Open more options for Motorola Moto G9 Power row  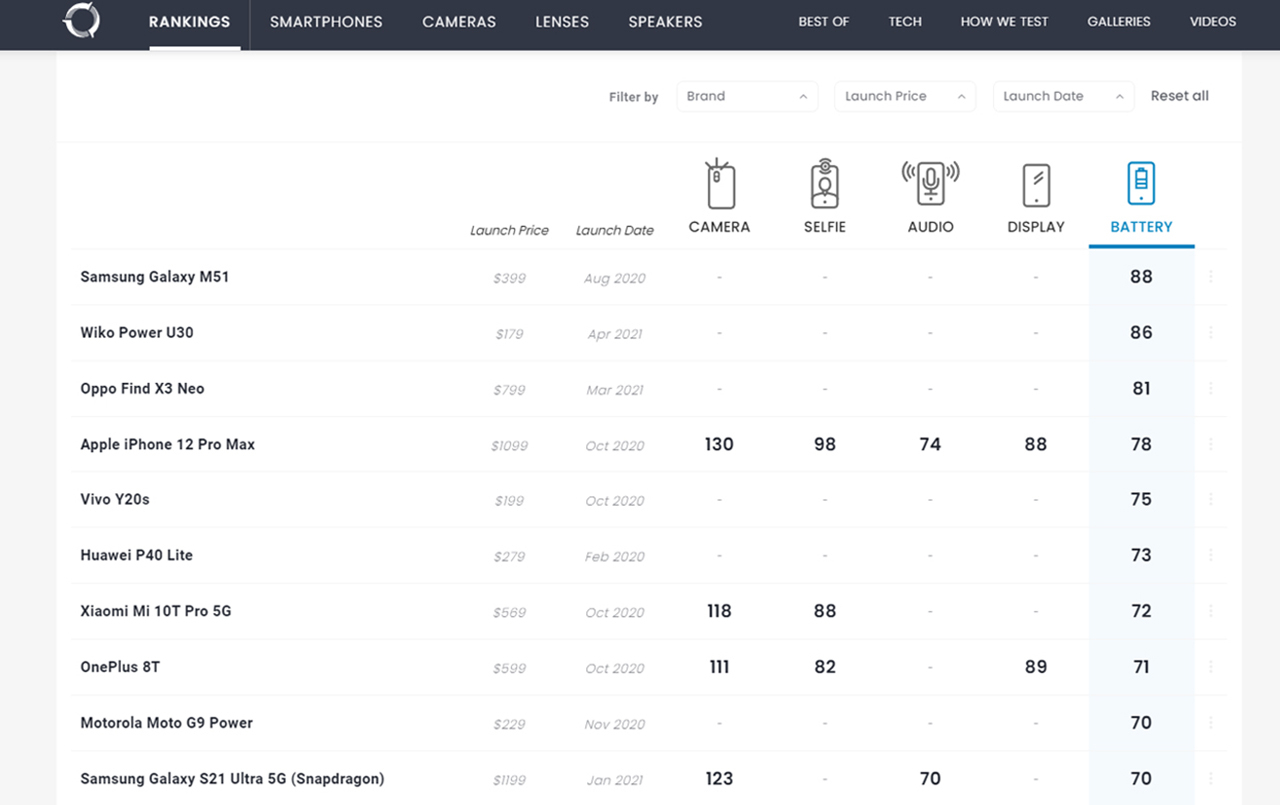pyautogui.click(x=1211, y=723)
